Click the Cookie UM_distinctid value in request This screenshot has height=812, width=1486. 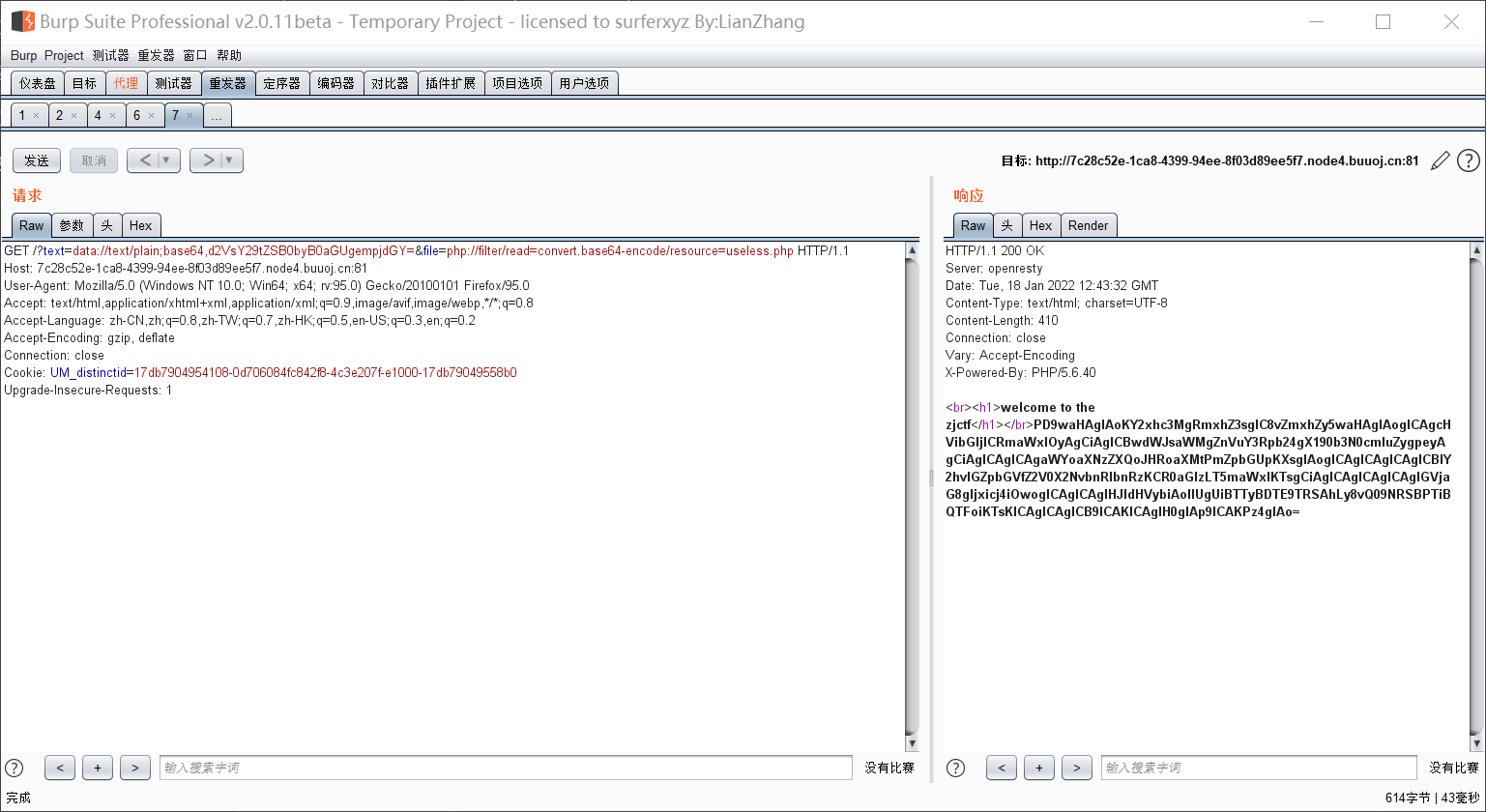click(325, 372)
